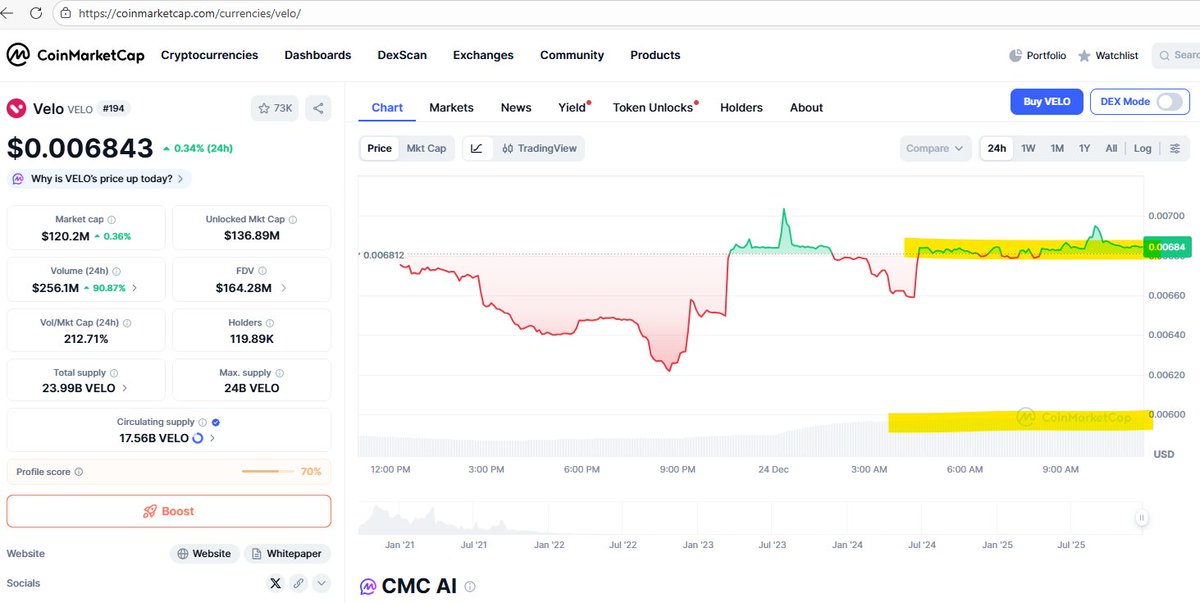Open the Compare dropdown
This screenshot has width=1200, height=603.
(935, 148)
